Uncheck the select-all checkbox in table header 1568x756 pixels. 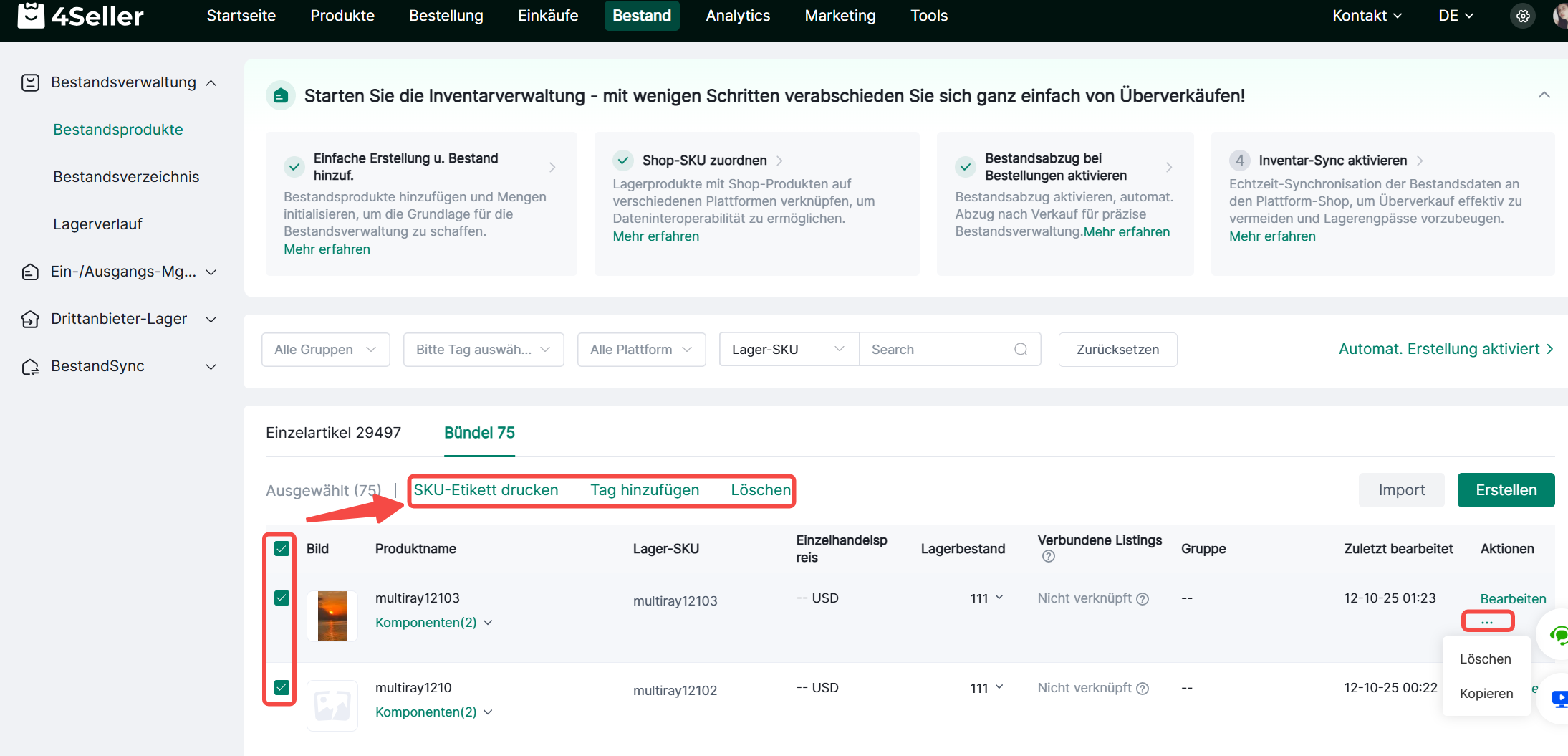(282, 549)
